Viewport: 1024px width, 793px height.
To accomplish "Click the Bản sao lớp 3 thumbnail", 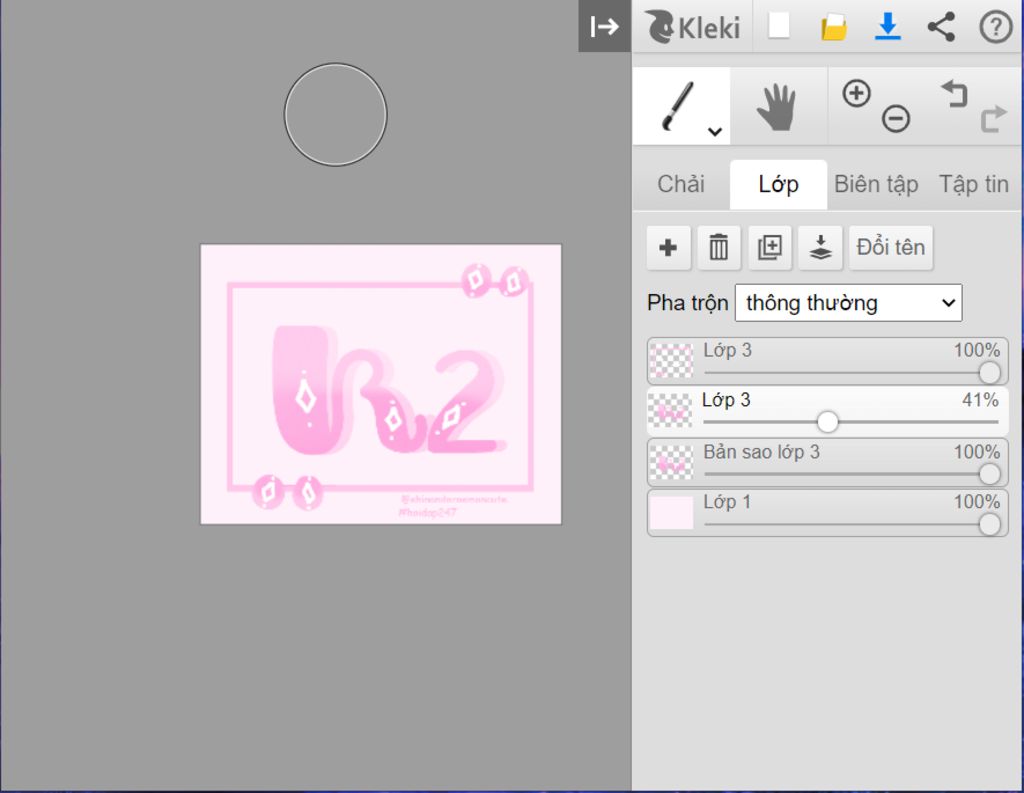I will tap(671, 462).
